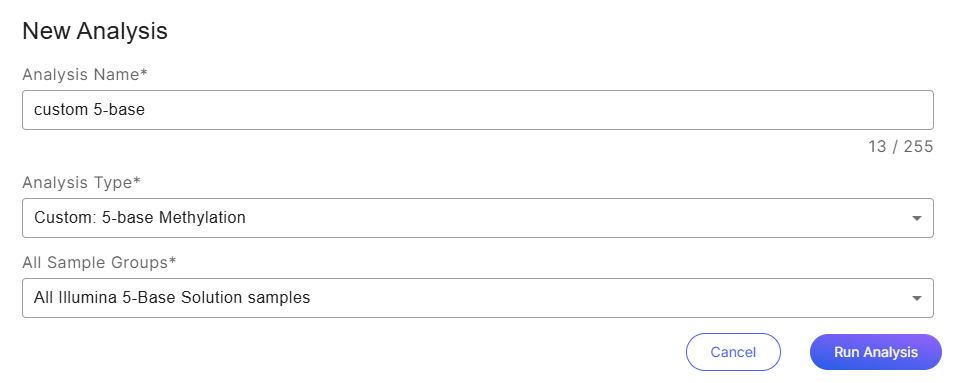955x383 pixels.
Task: Change the selected sample group
Action: [478, 298]
